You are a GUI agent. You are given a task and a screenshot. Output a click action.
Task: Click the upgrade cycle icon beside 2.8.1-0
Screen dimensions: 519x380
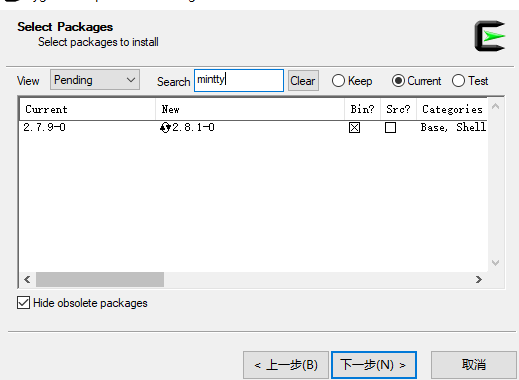(x=165, y=128)
